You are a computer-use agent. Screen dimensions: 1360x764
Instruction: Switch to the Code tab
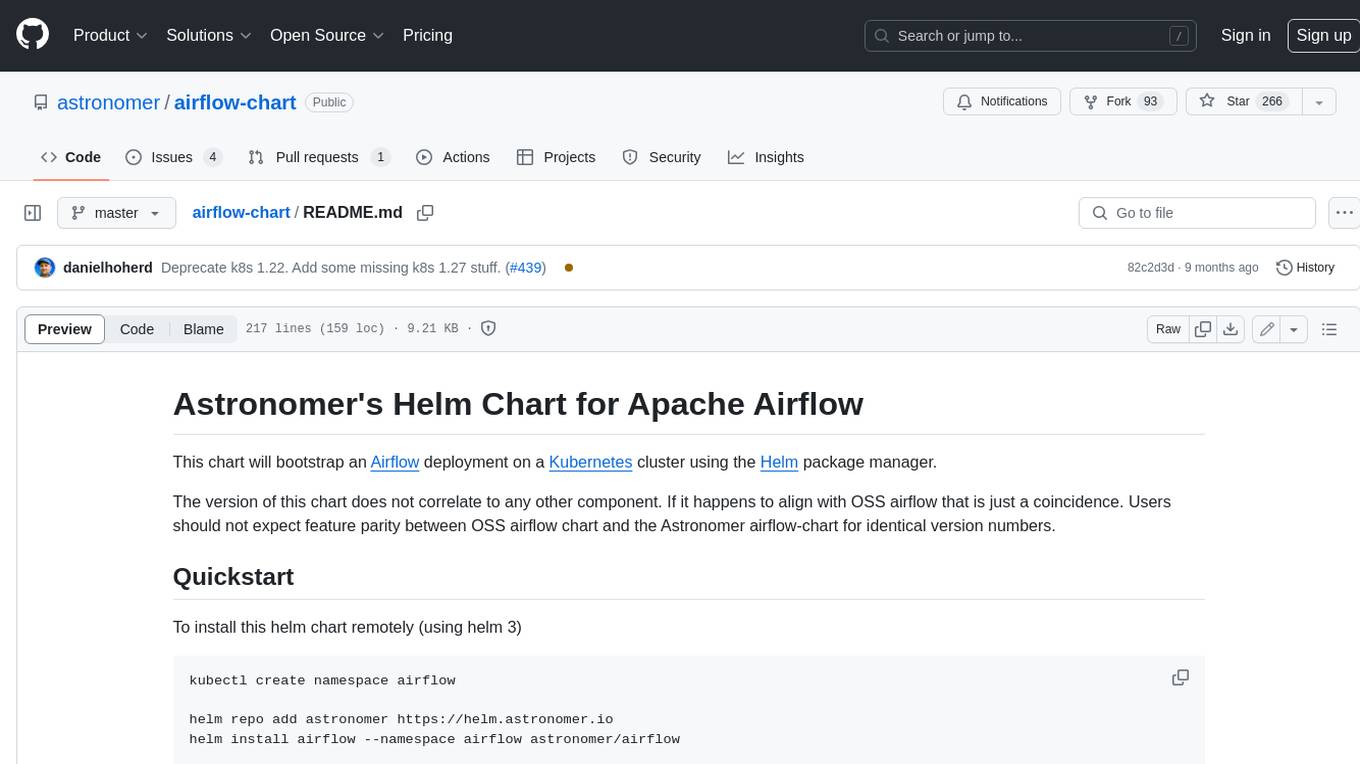coord(71,157)
